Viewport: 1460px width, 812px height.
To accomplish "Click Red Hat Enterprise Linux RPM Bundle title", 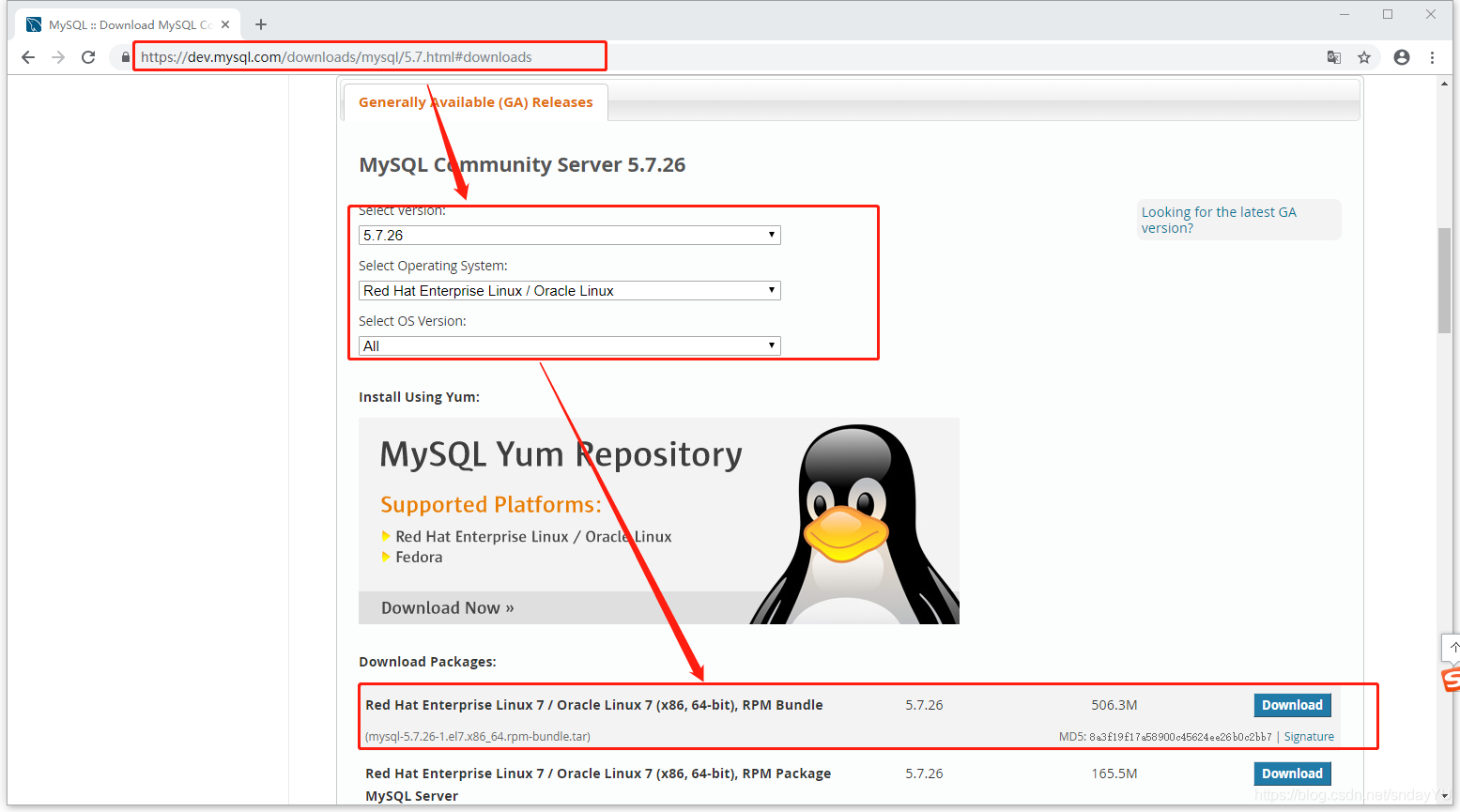I will [x=594, y=705].
